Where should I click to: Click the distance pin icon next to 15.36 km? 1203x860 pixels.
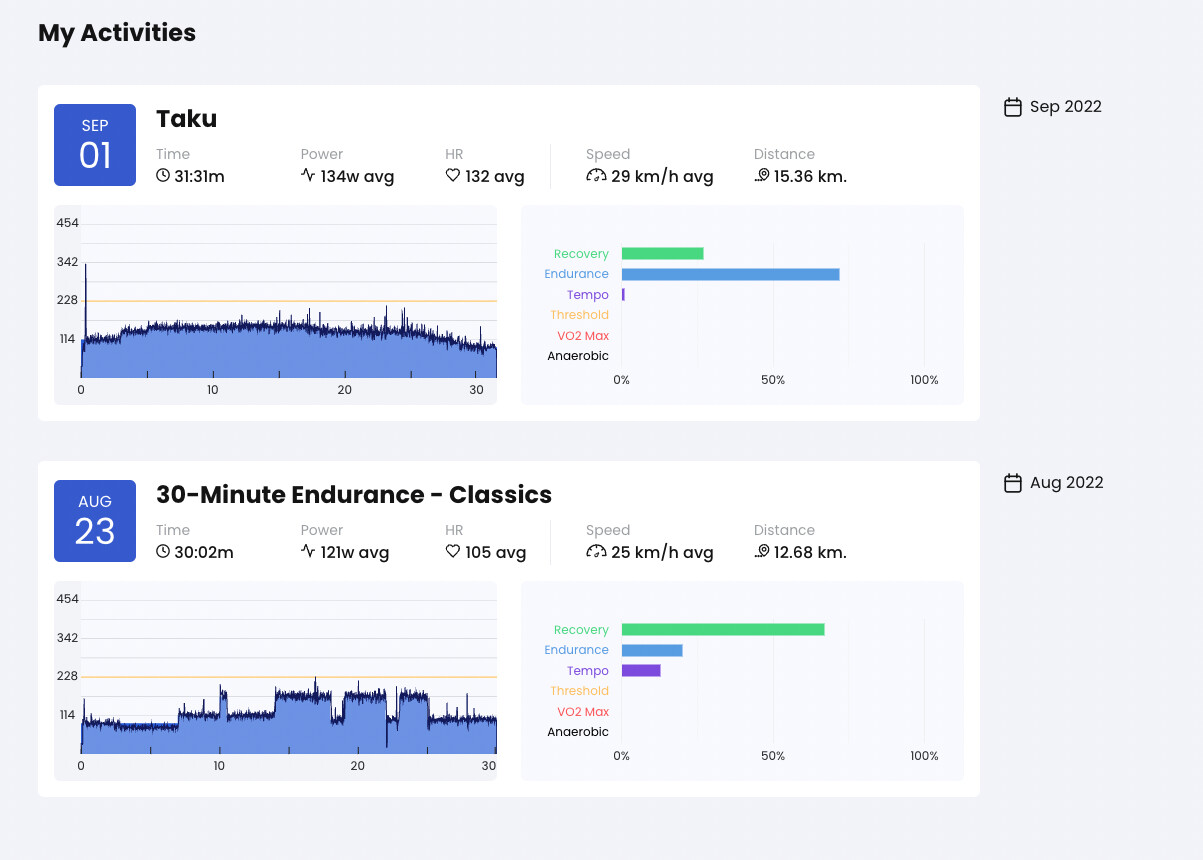762,176
